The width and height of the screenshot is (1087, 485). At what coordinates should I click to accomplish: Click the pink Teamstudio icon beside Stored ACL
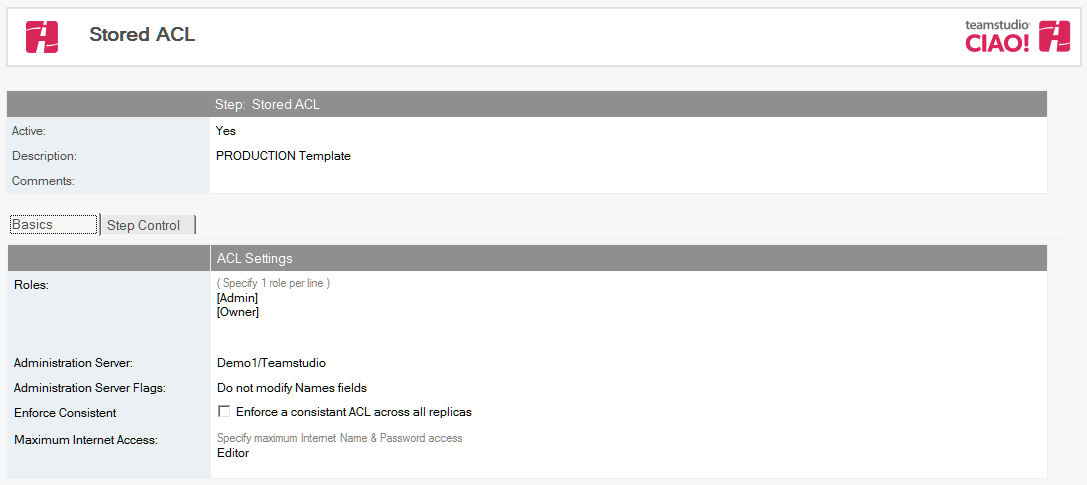tap(42, 37)
